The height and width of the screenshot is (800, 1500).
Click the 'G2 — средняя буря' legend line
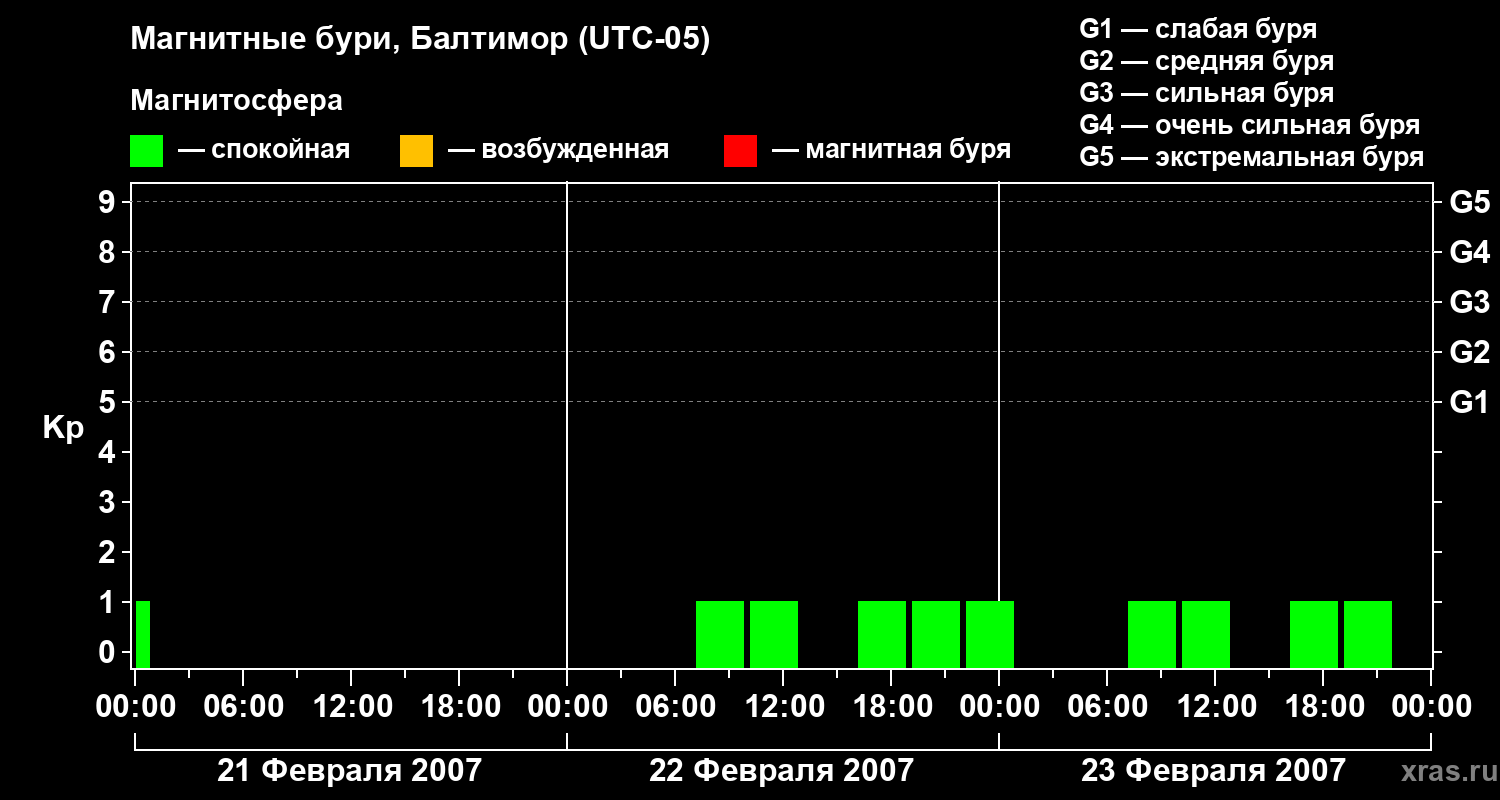pyautogui.click(x=1207, y=61)
